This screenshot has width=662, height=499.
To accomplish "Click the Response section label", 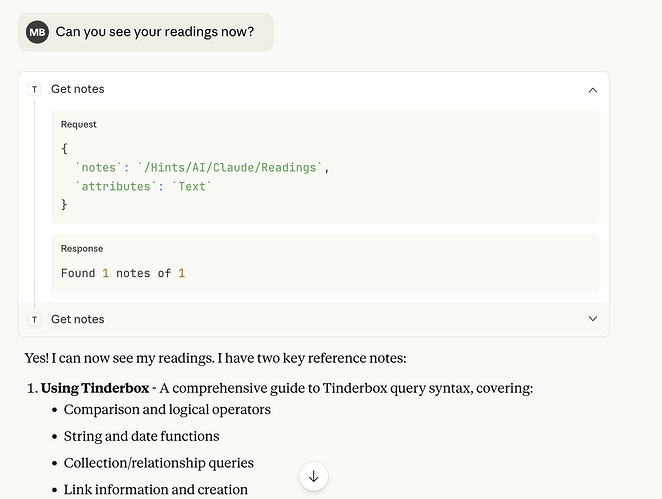I will click(82, 249).
